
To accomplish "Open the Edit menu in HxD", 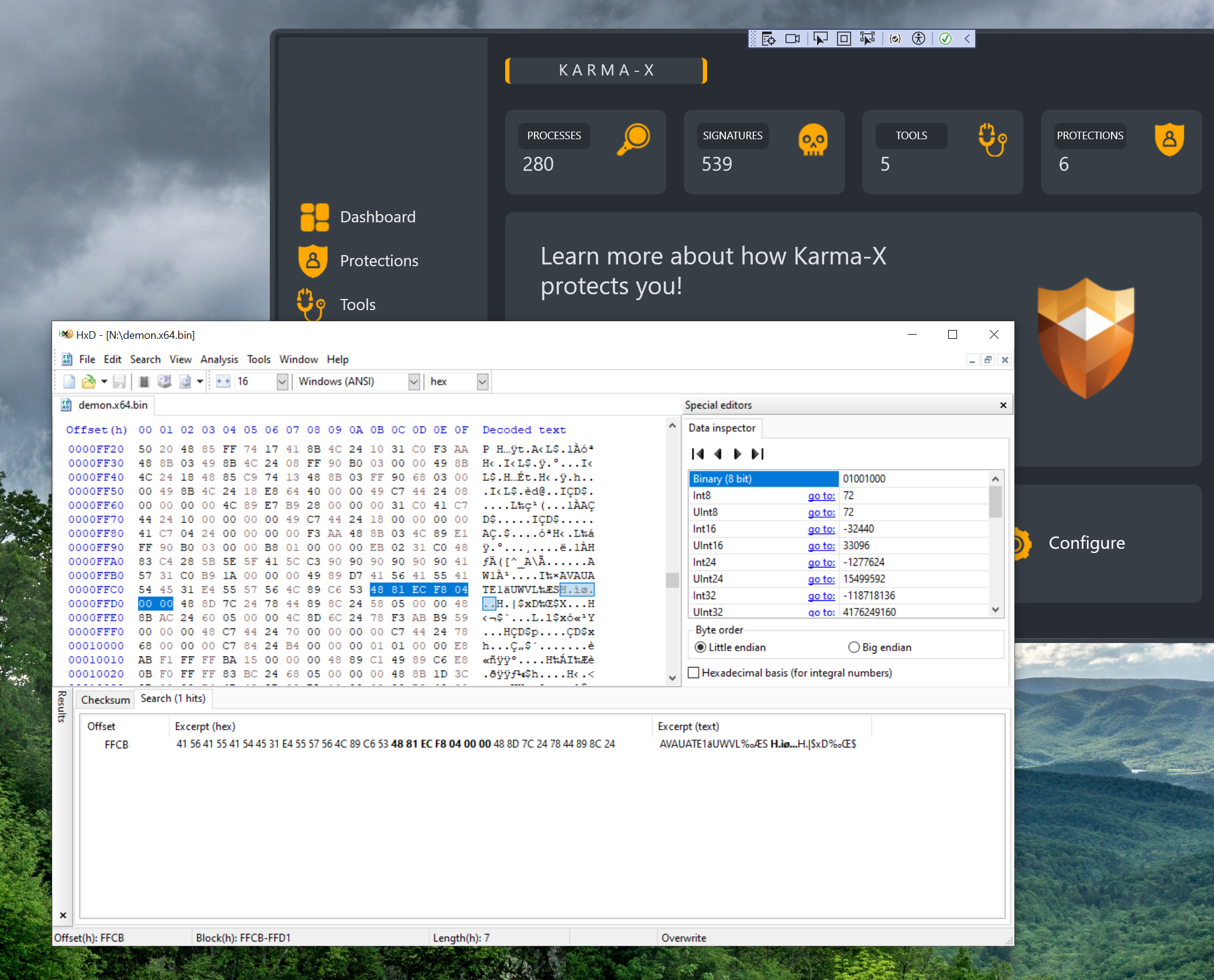I will coord(112,359).
